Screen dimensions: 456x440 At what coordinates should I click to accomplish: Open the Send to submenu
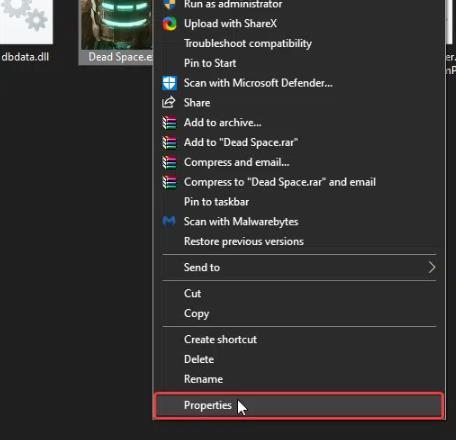[x=299, y=267]
